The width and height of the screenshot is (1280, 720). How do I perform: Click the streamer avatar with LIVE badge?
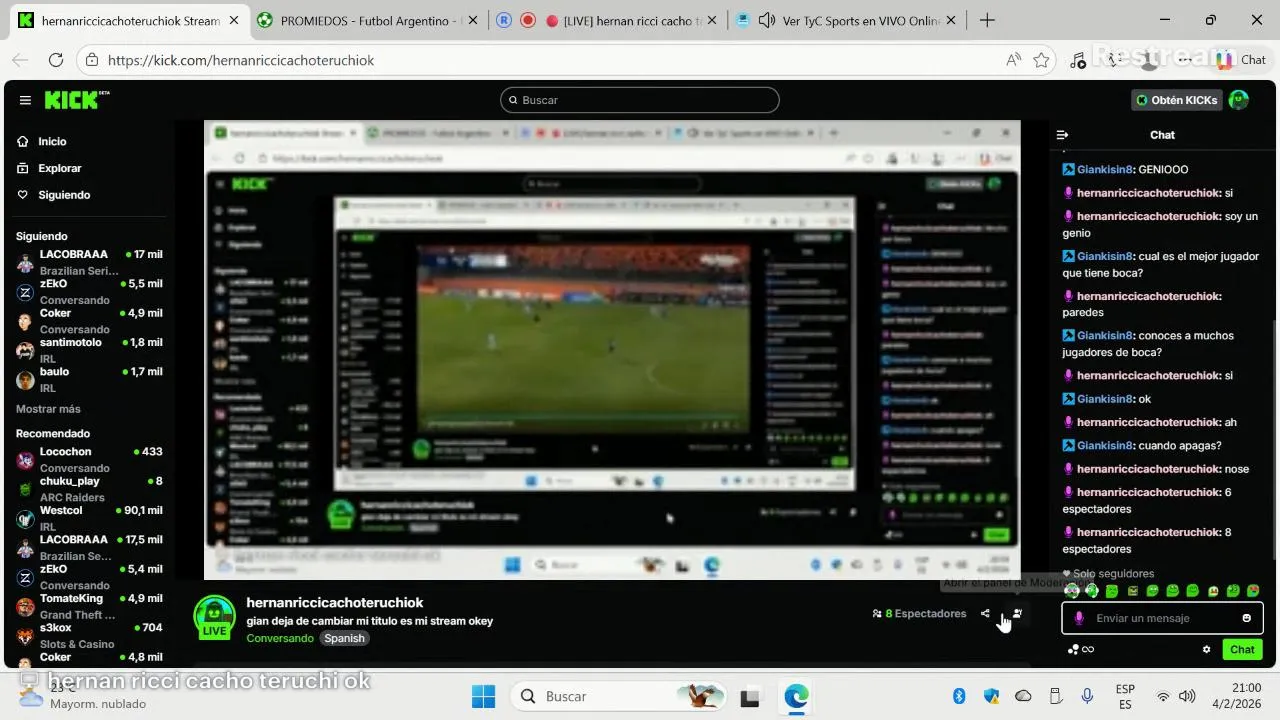point(214,618)
